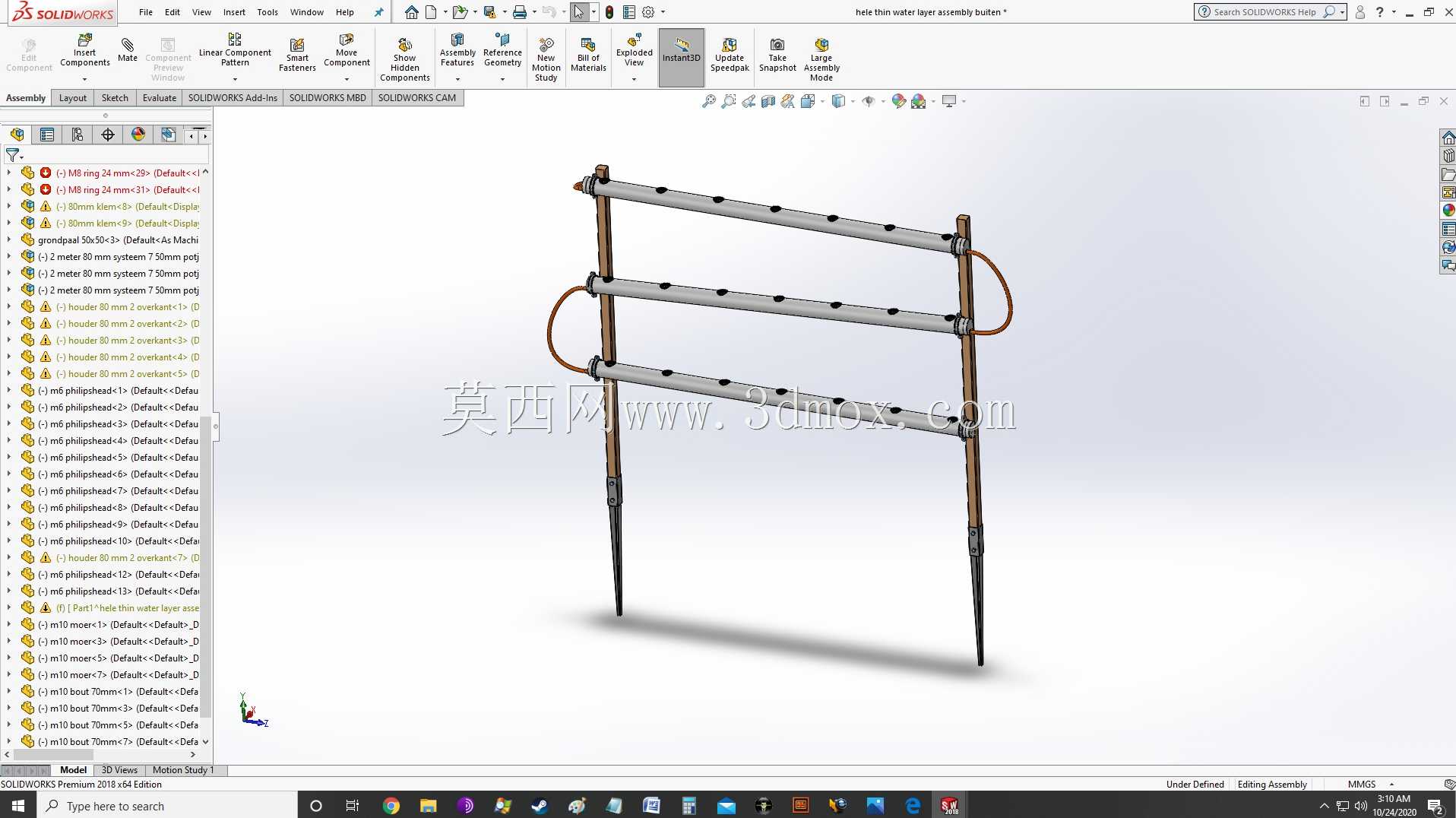Open the Bill of Materials tool
Viewport: 1456px width, 818px height.
click(x=588, y=55)
